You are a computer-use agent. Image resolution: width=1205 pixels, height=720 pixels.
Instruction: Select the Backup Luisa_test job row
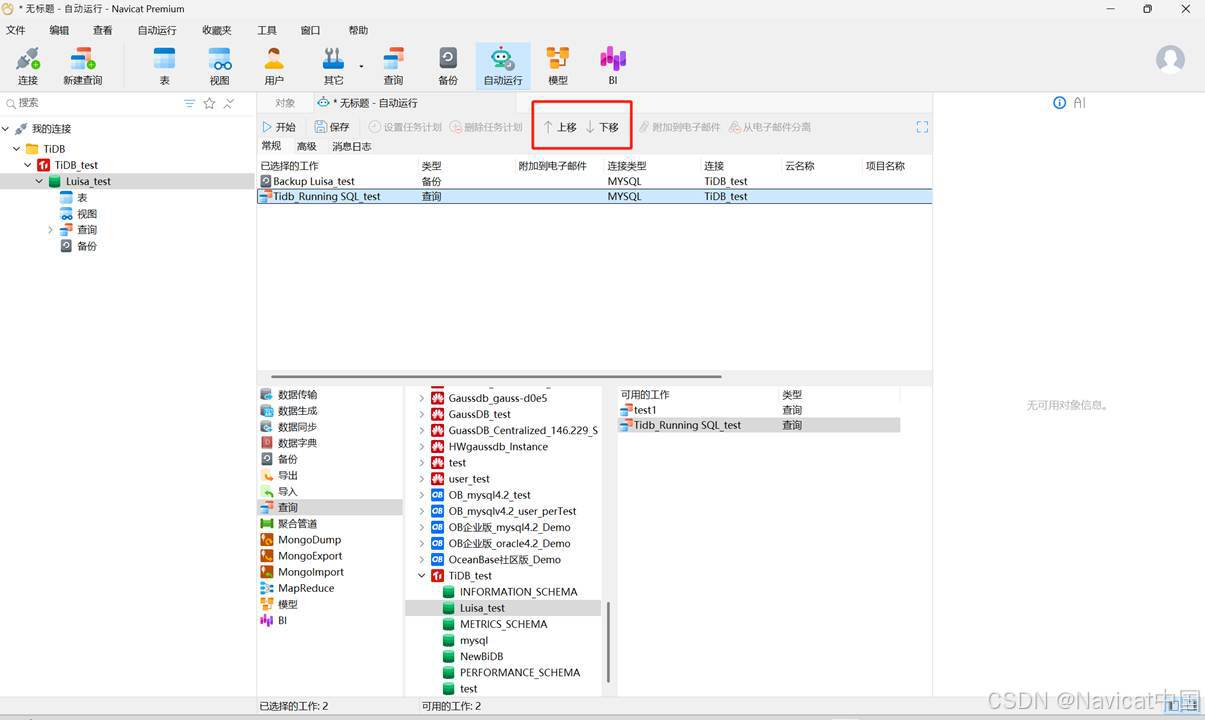pyautogui.click(x=594, y=181)
